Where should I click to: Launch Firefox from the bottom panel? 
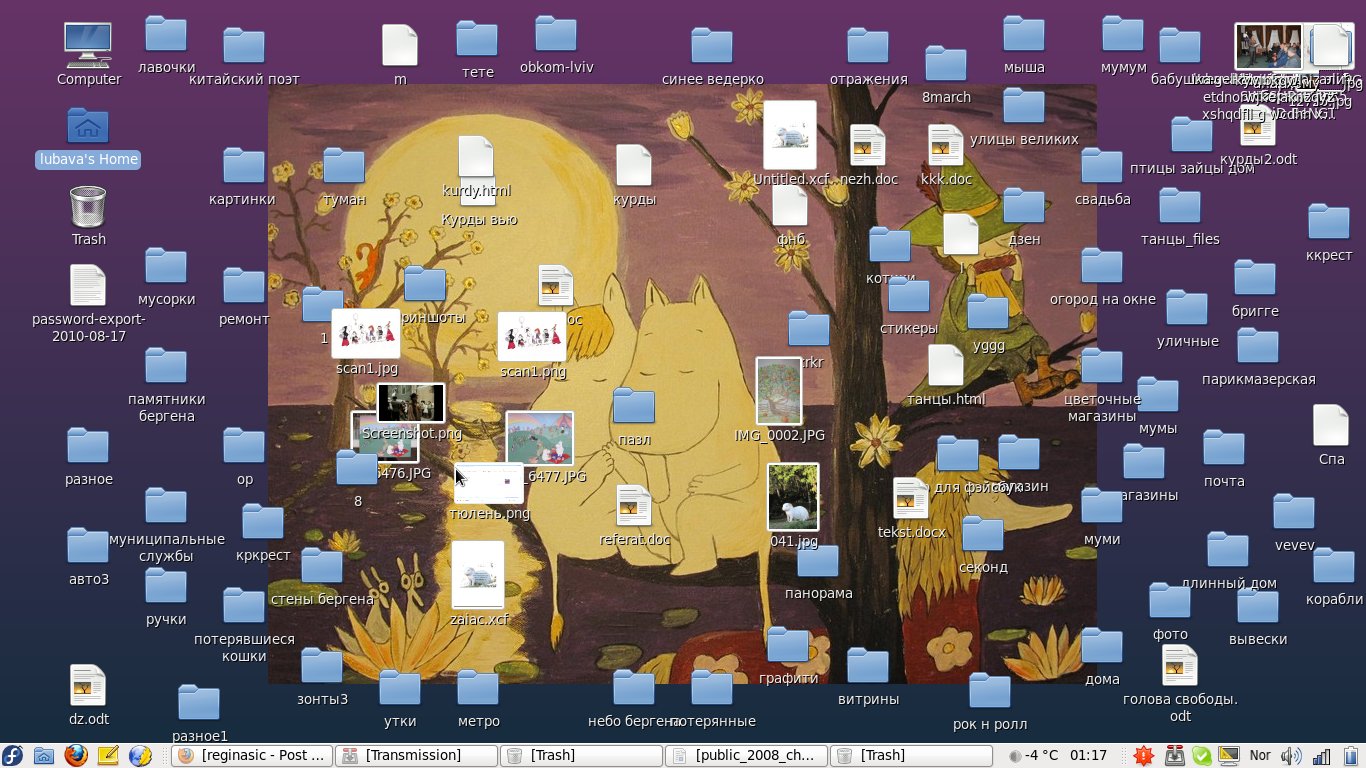[76, 755]
